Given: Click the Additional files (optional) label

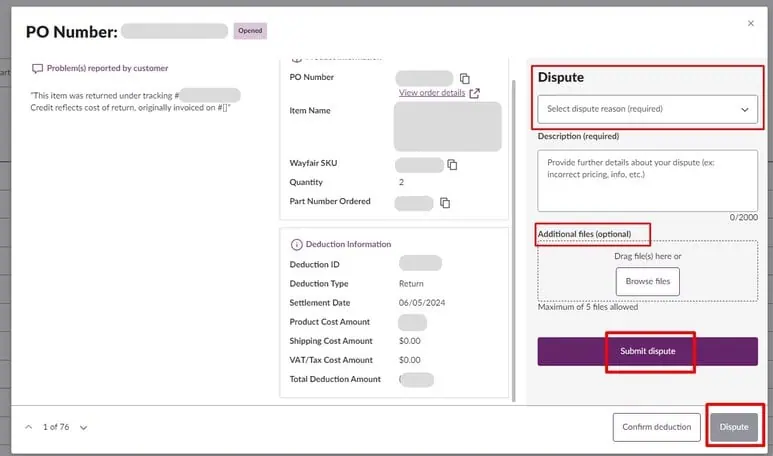Looking at the screenshot, I should click(x=584, y=234).
